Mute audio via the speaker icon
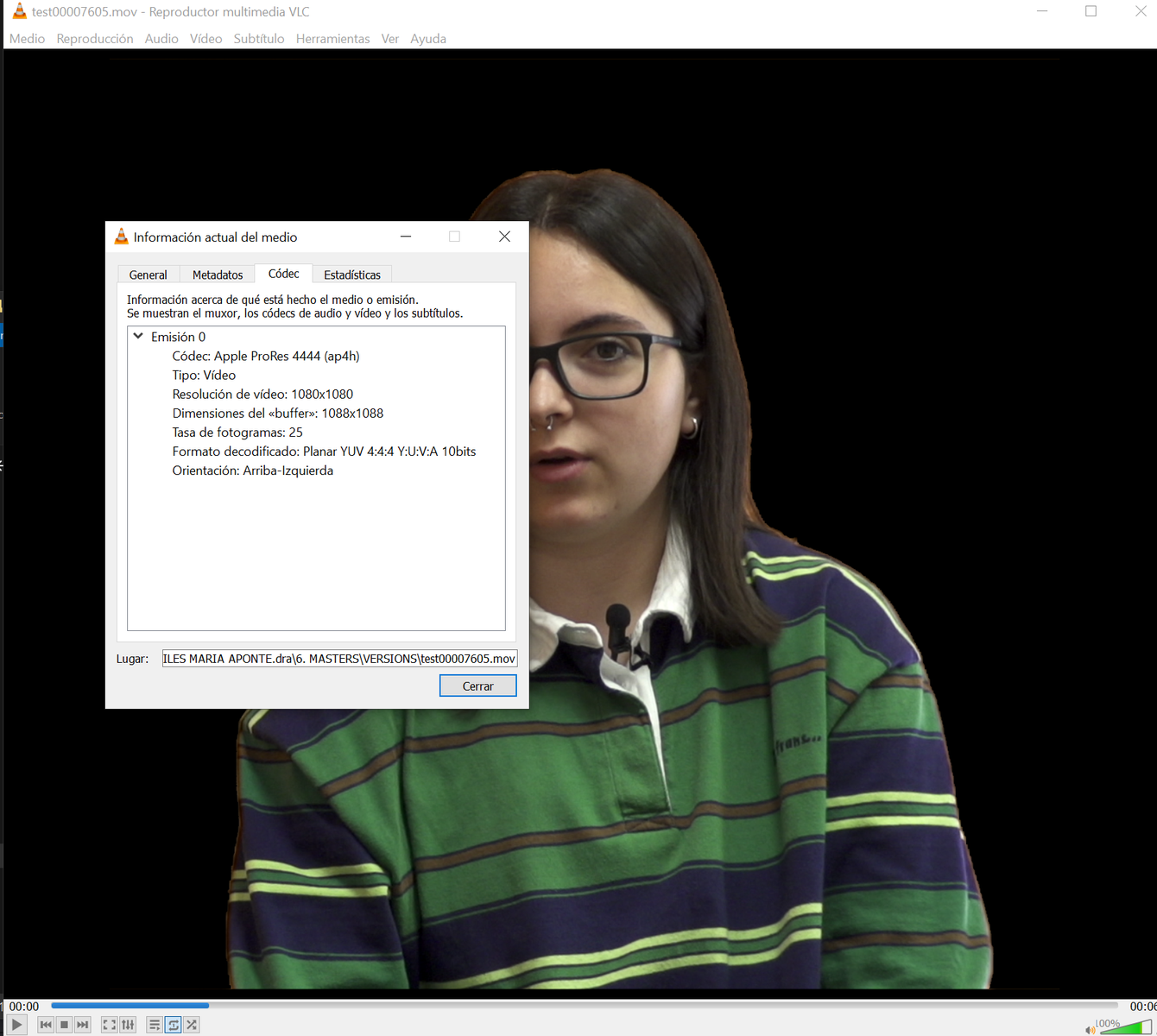This screenshot has width=1157, height=1036. 1091,1029
